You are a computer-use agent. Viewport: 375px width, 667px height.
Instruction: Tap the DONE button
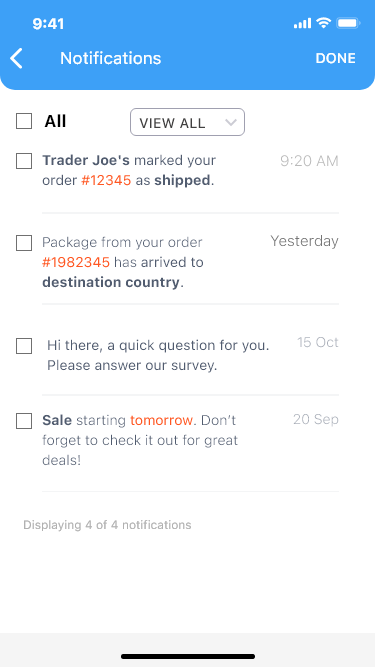tap(335, 58)
